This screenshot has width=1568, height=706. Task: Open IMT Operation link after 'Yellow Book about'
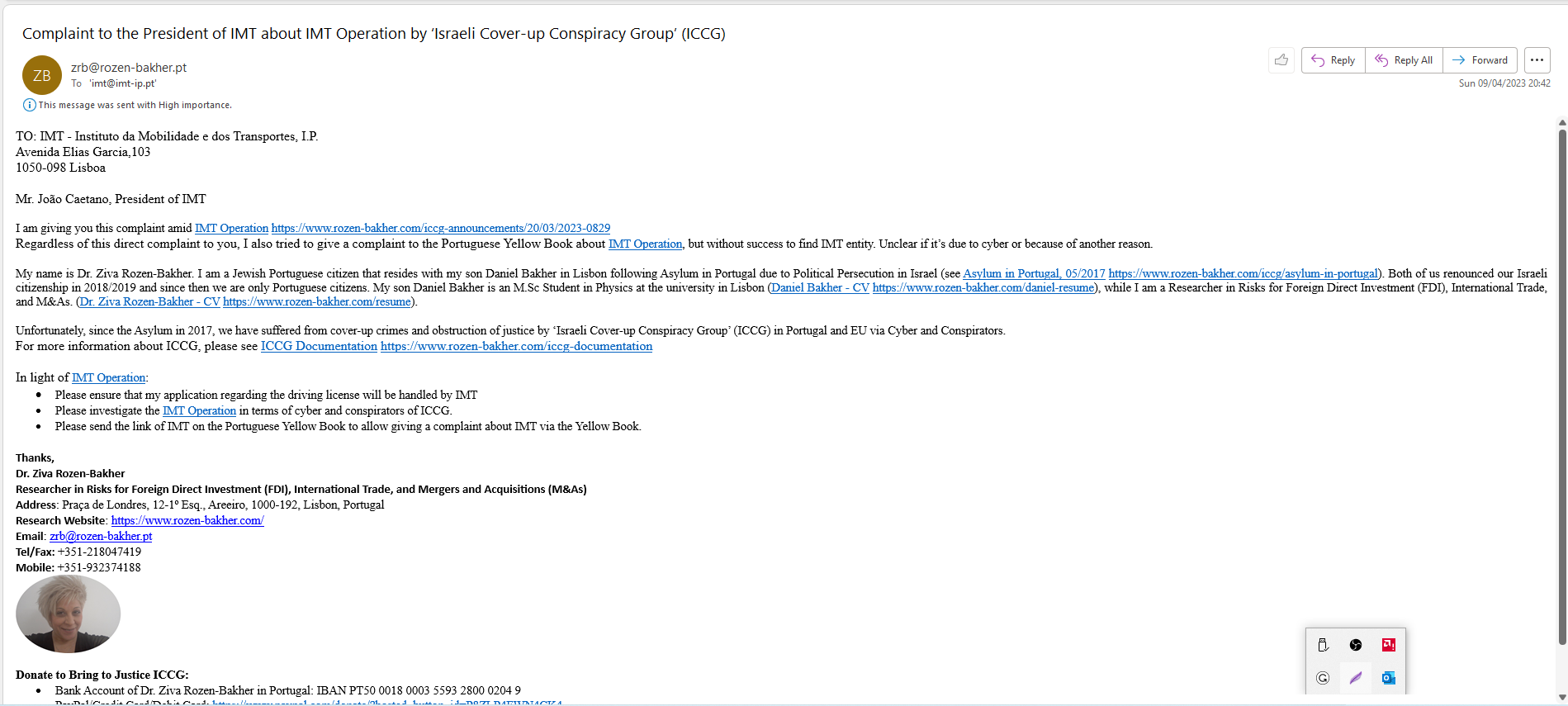tap(646, 244)
